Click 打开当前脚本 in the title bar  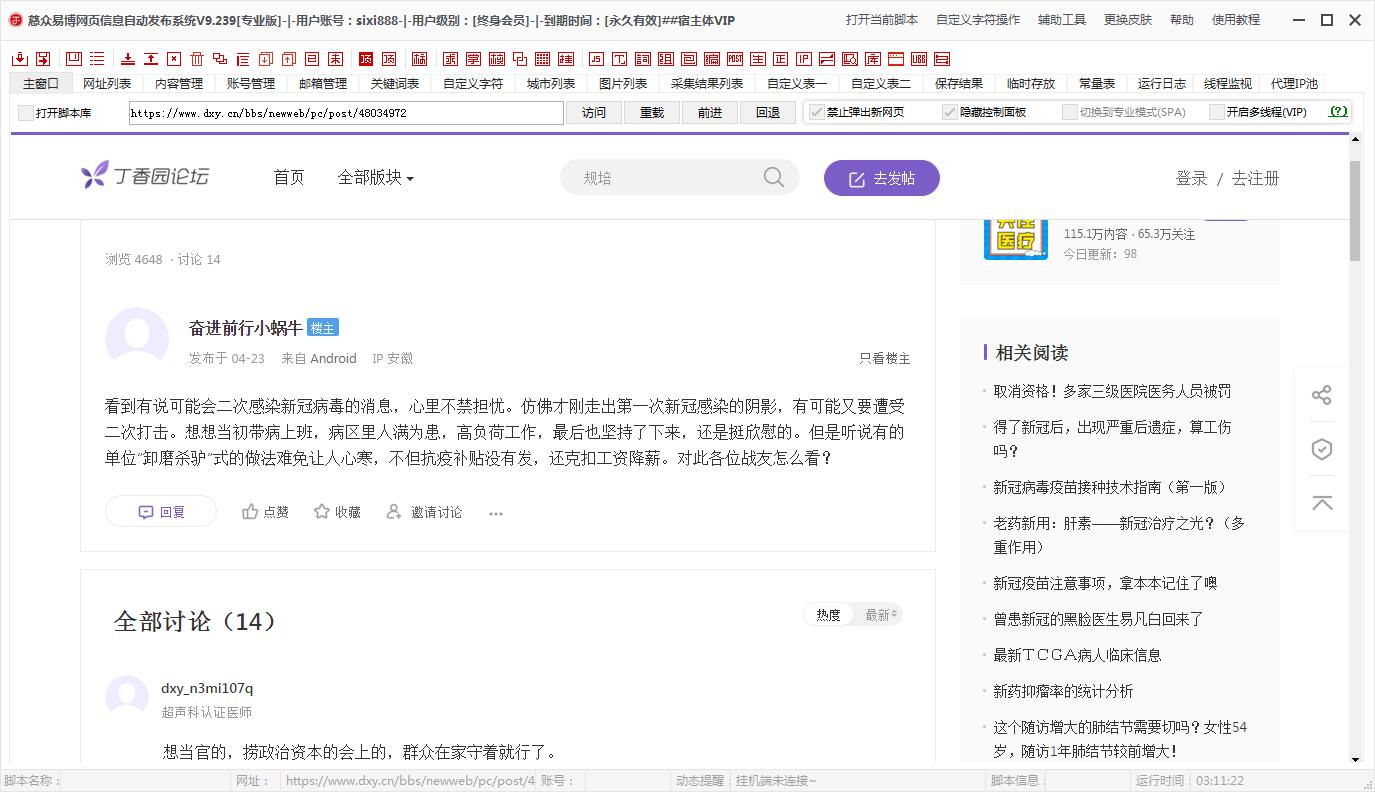tap(882, 20)
